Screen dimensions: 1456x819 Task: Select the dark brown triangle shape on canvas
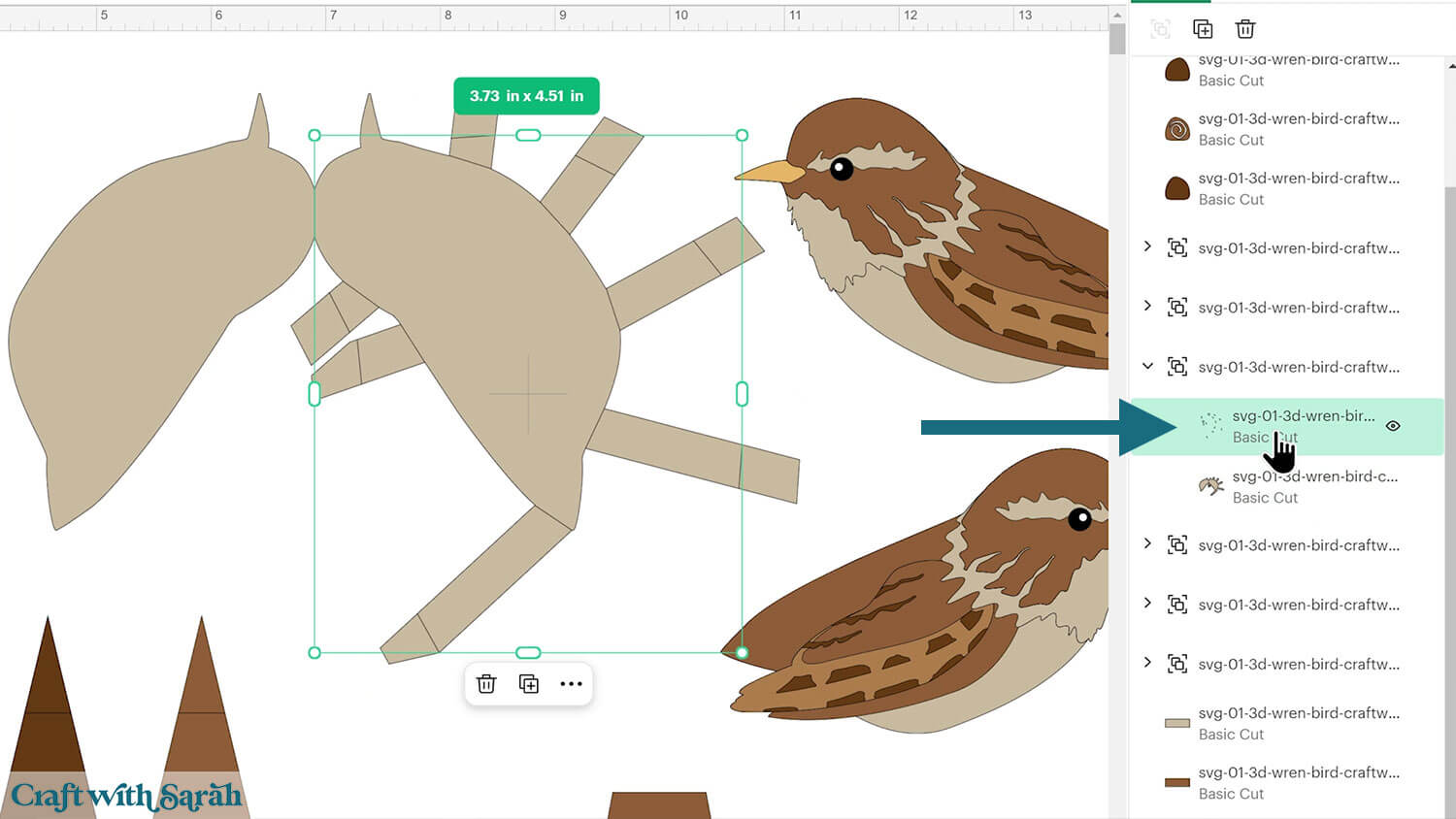coord(47,699)
